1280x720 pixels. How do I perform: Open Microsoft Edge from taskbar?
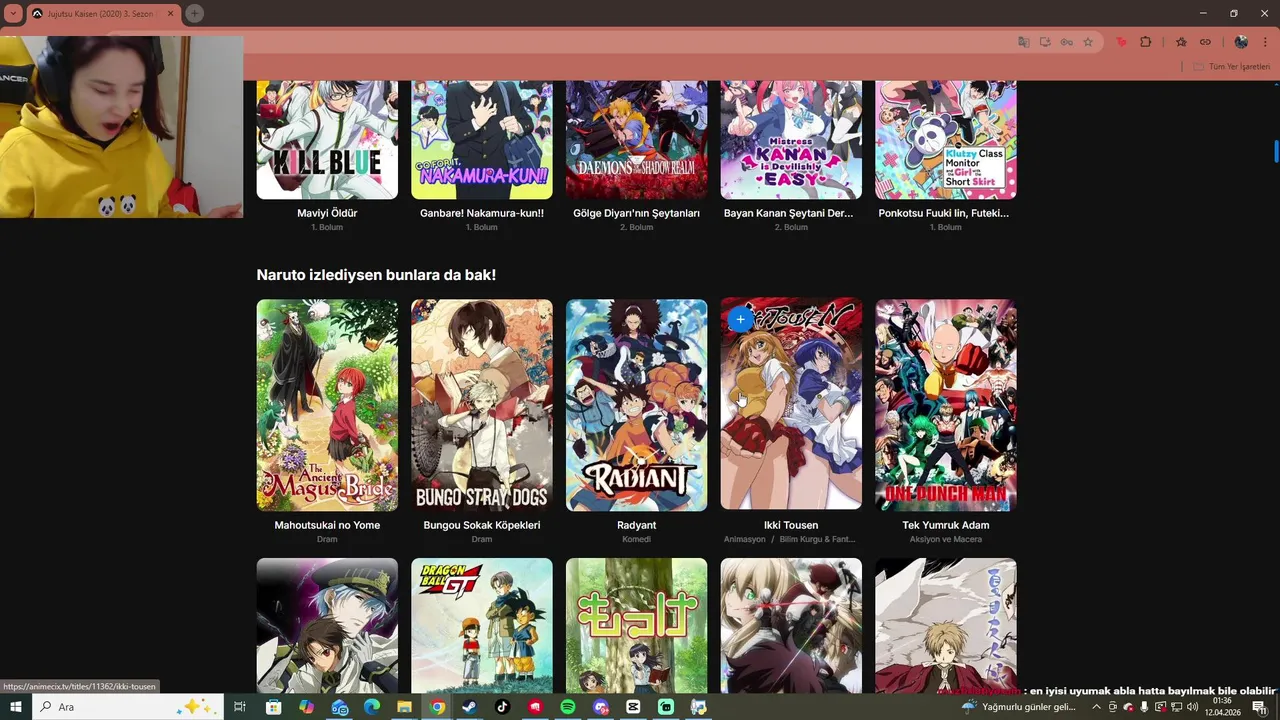click(371, 707)
